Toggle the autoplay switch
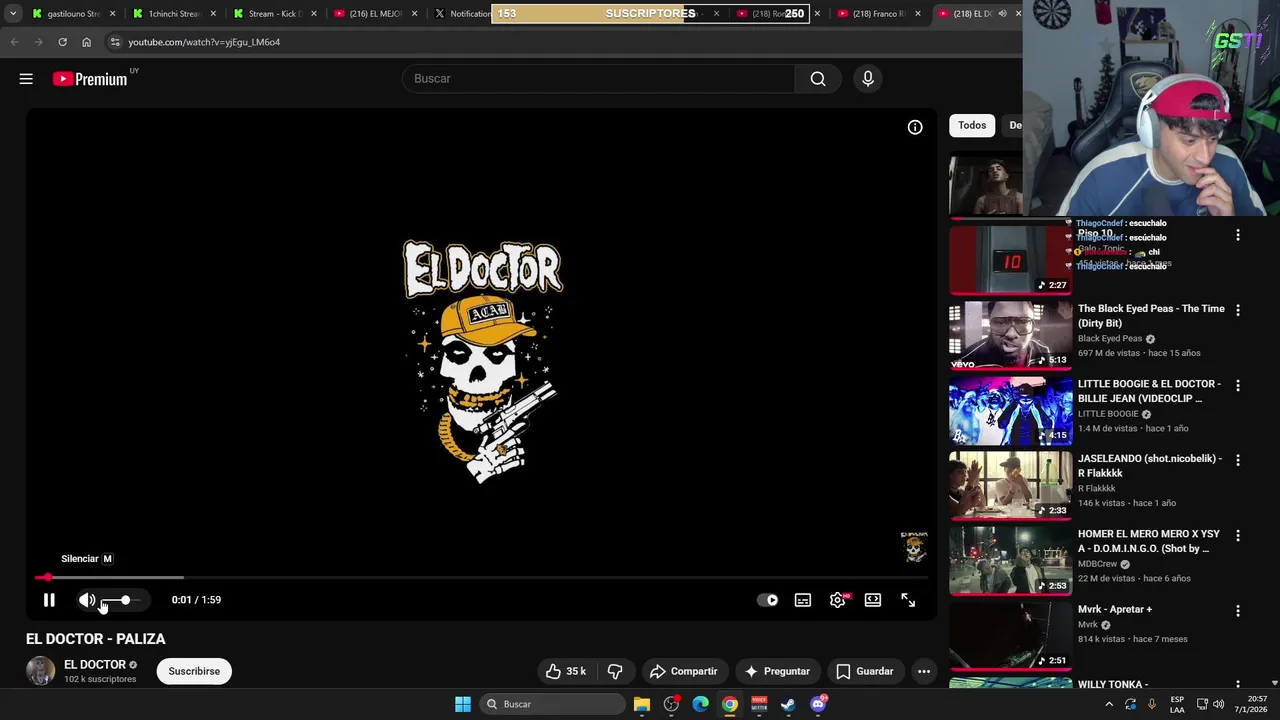The width and height of the screenshot is (1280, 720). [768, 600]
